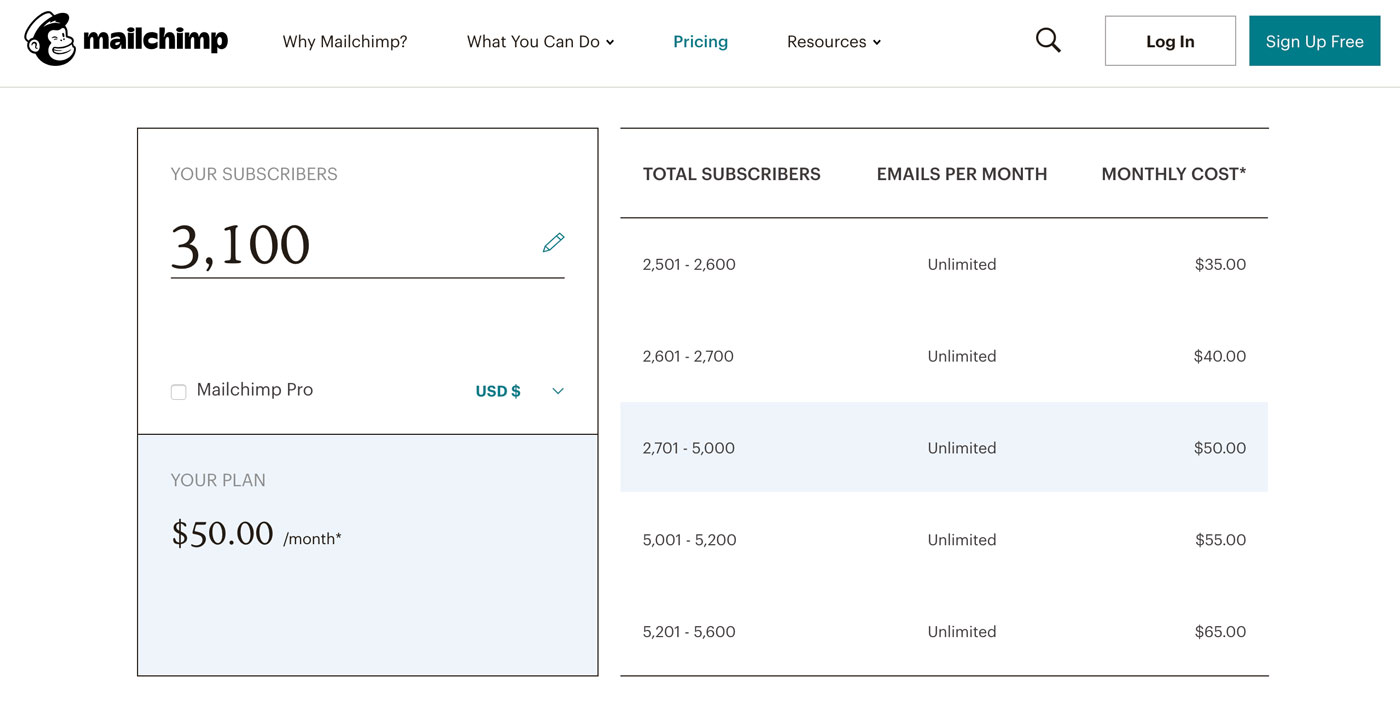
Task: Expand the Resources menu
Action: pos(834,42)
